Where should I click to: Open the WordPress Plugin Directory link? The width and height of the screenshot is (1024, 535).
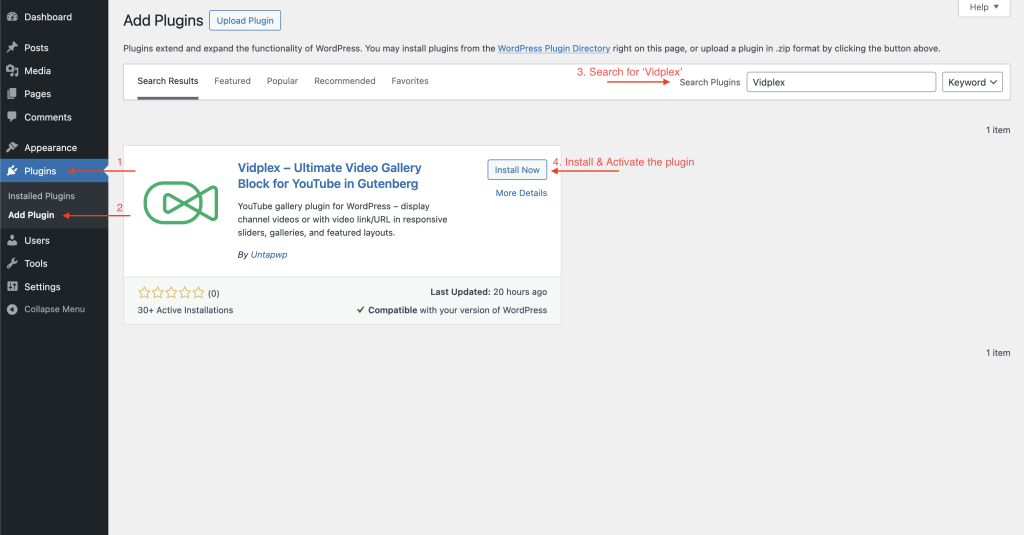point(553,48)
